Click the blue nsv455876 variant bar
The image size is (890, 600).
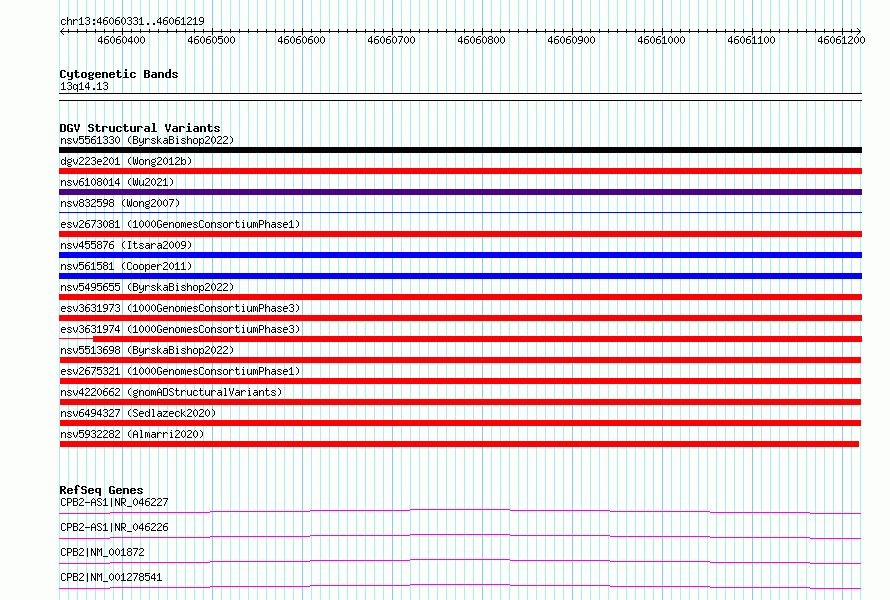pos(460,255)
